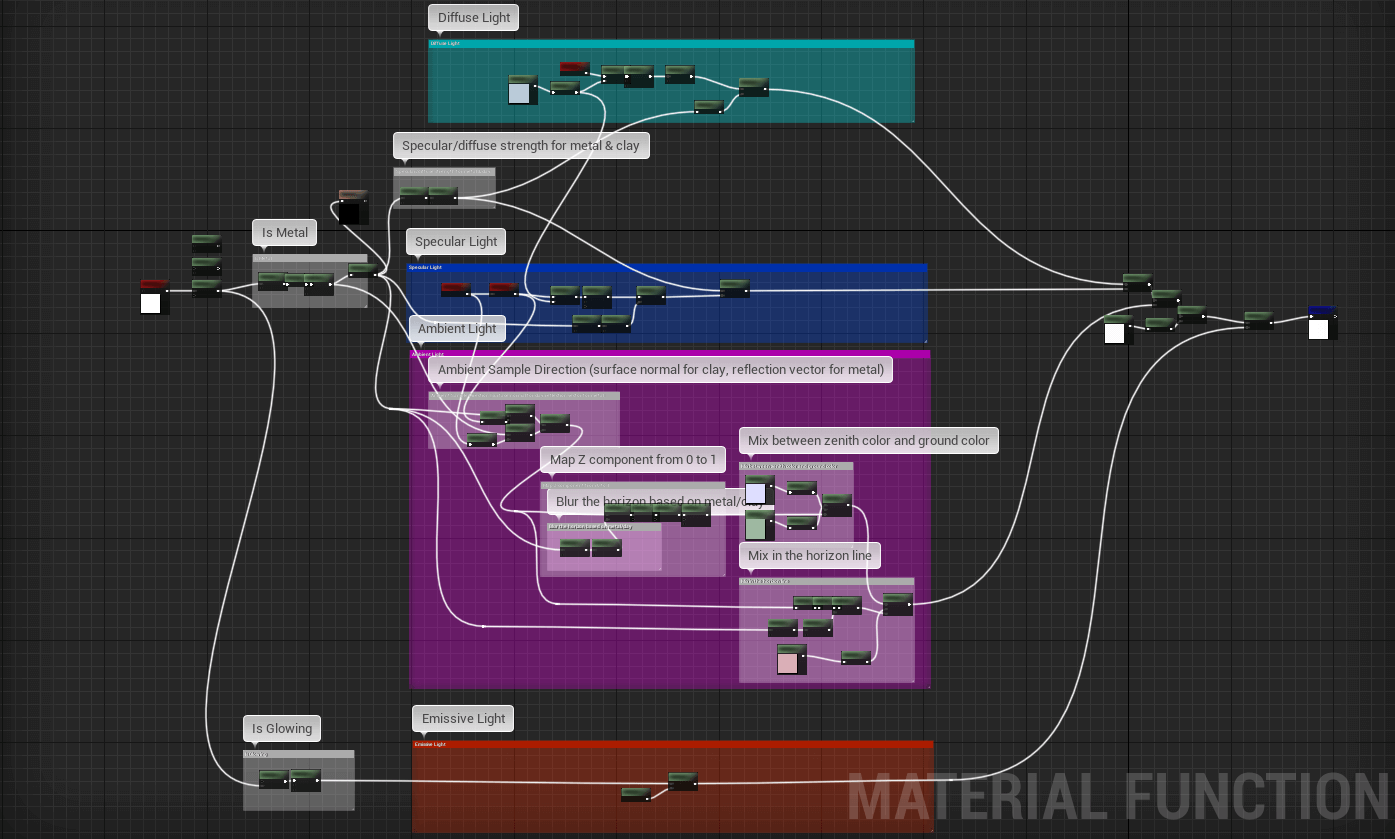1395x839 pixels.
Task: Click the Map Z component from 0 to 1 bubble
Action: (x=633, y=460)
